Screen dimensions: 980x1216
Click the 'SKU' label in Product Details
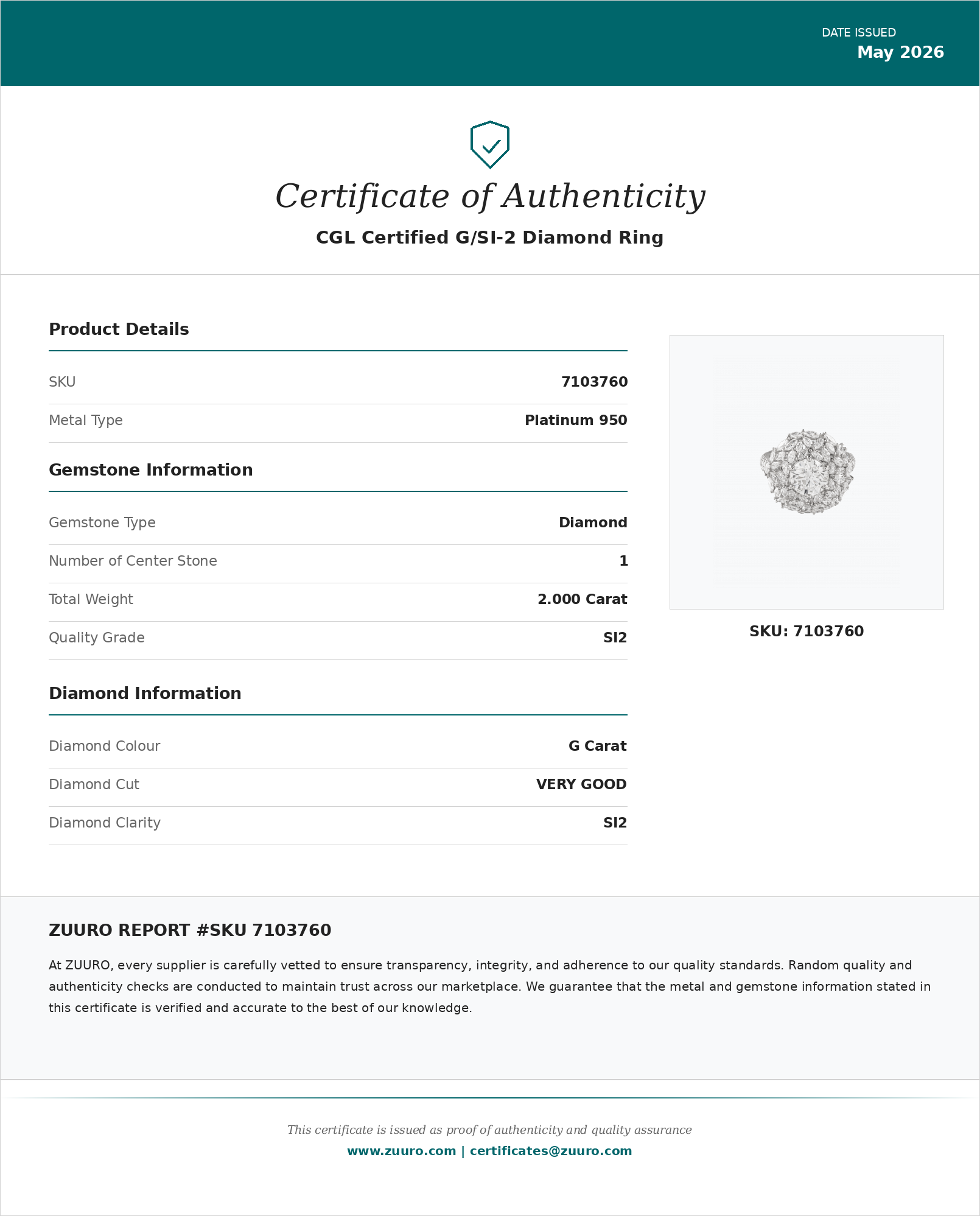62,382
